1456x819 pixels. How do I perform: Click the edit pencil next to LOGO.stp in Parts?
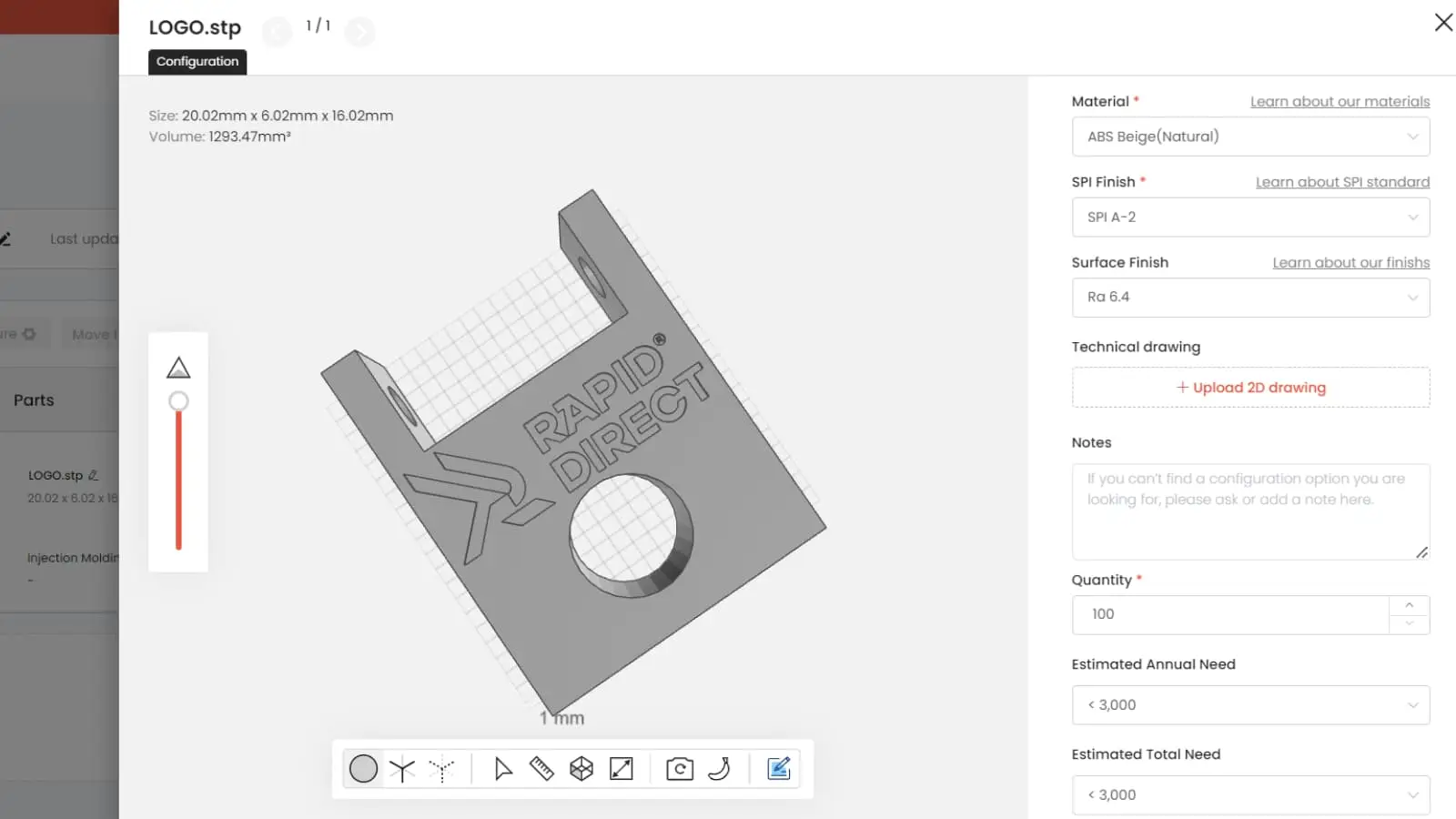(x=93, y=475)
